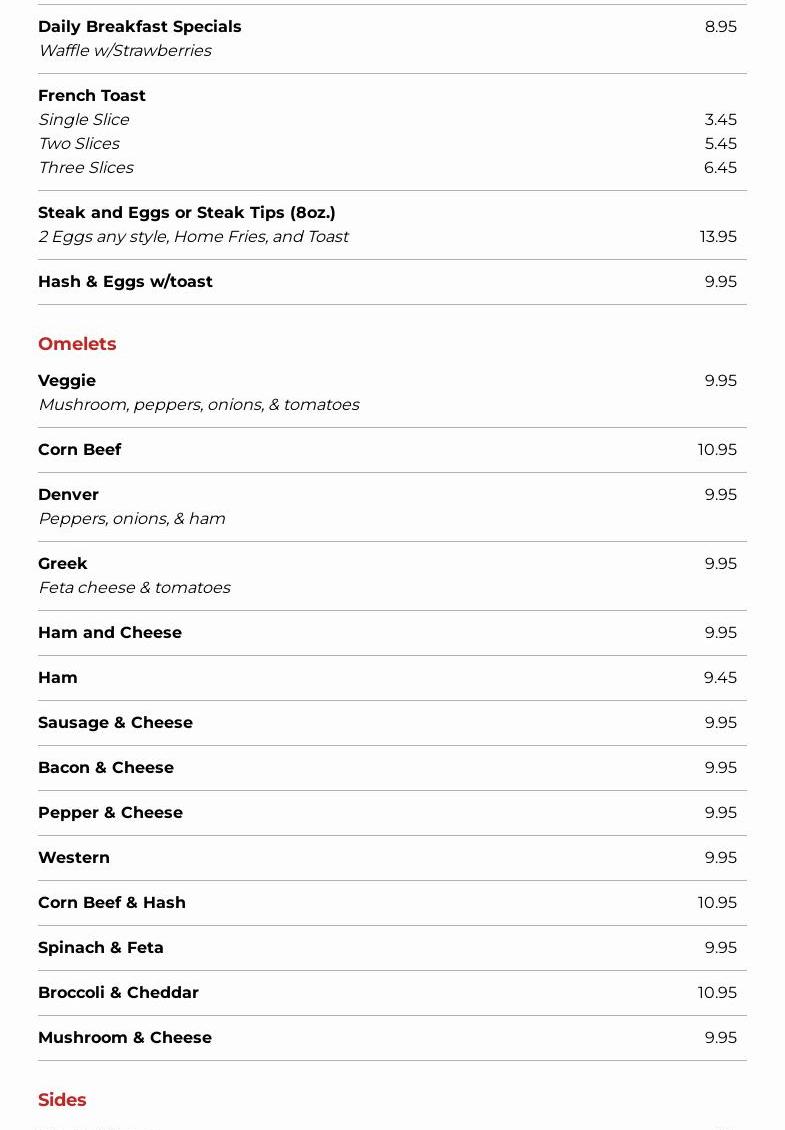Image resolution: width=785 pixels, height=1130 pixels.
Task: Click Steak and Eggs or Steak Tips
Action: click(187, 213)
